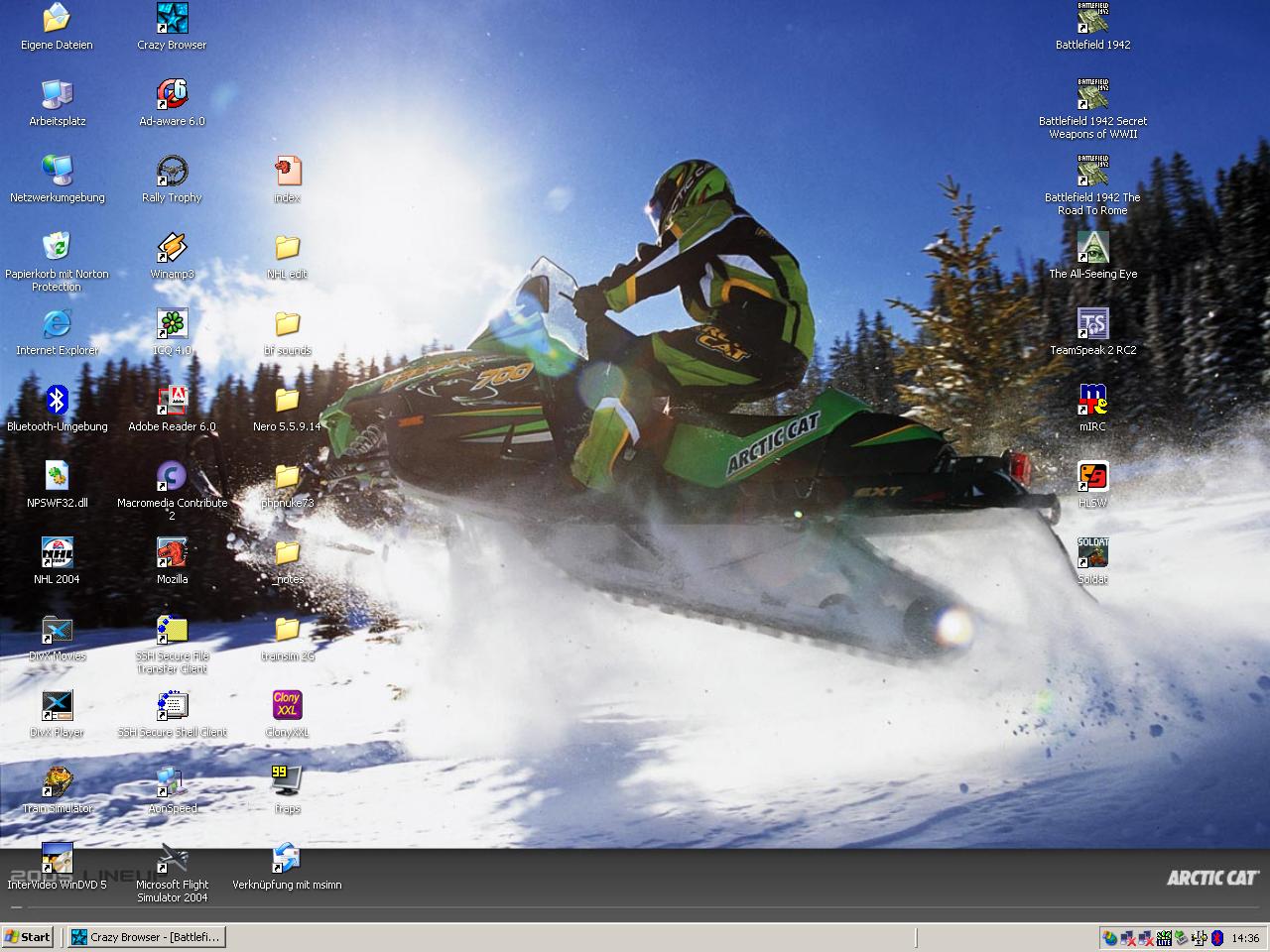Open the NHL edit folder
1270x952 pixels.
(288, 247)
